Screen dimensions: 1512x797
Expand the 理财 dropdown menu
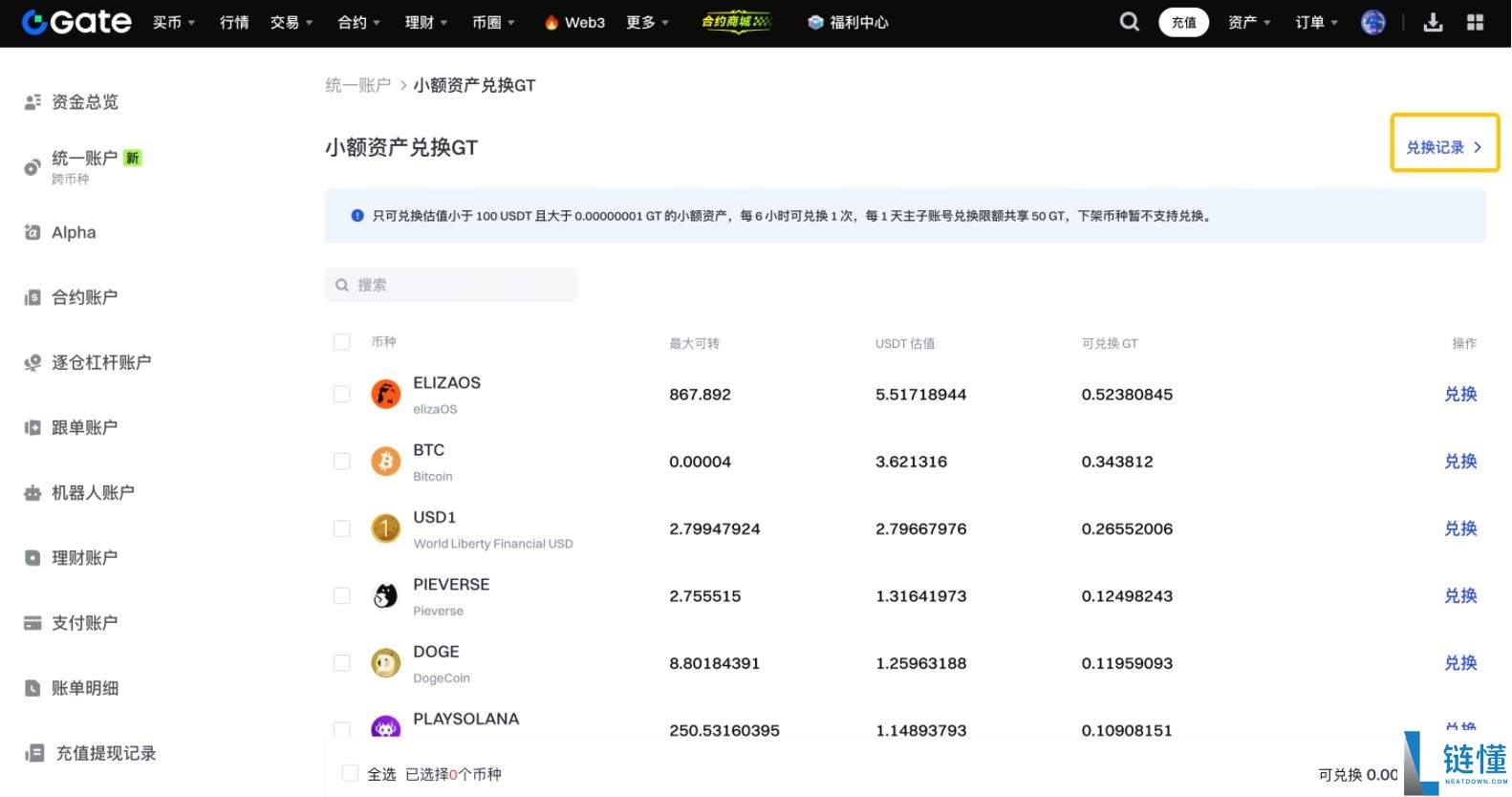point(426,22)
